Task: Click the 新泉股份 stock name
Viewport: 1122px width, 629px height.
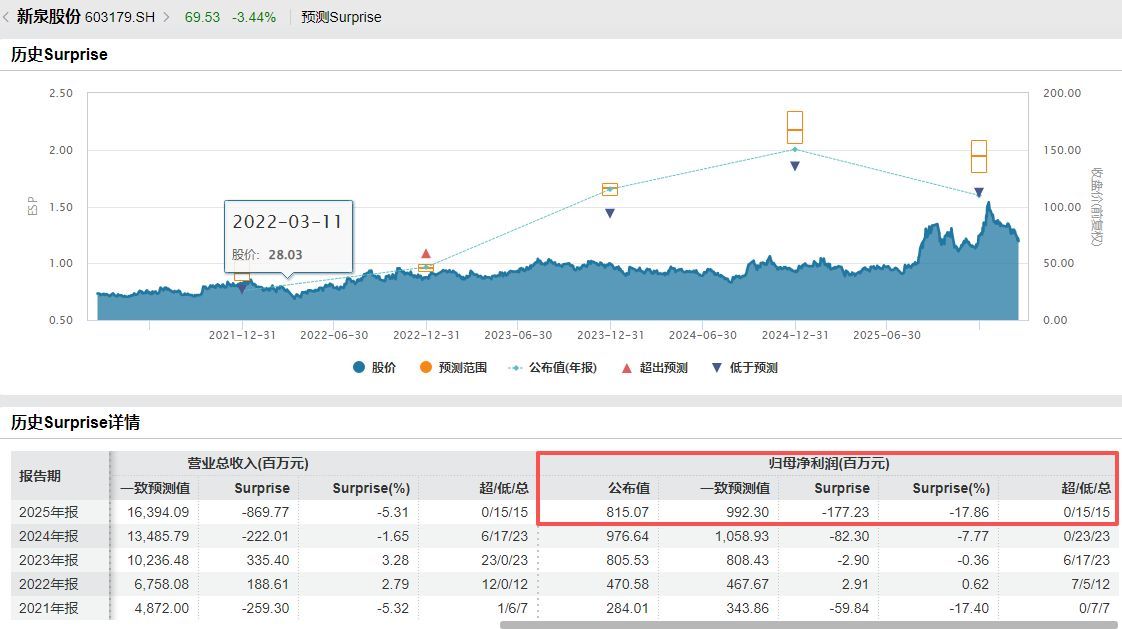Action: 48,17
